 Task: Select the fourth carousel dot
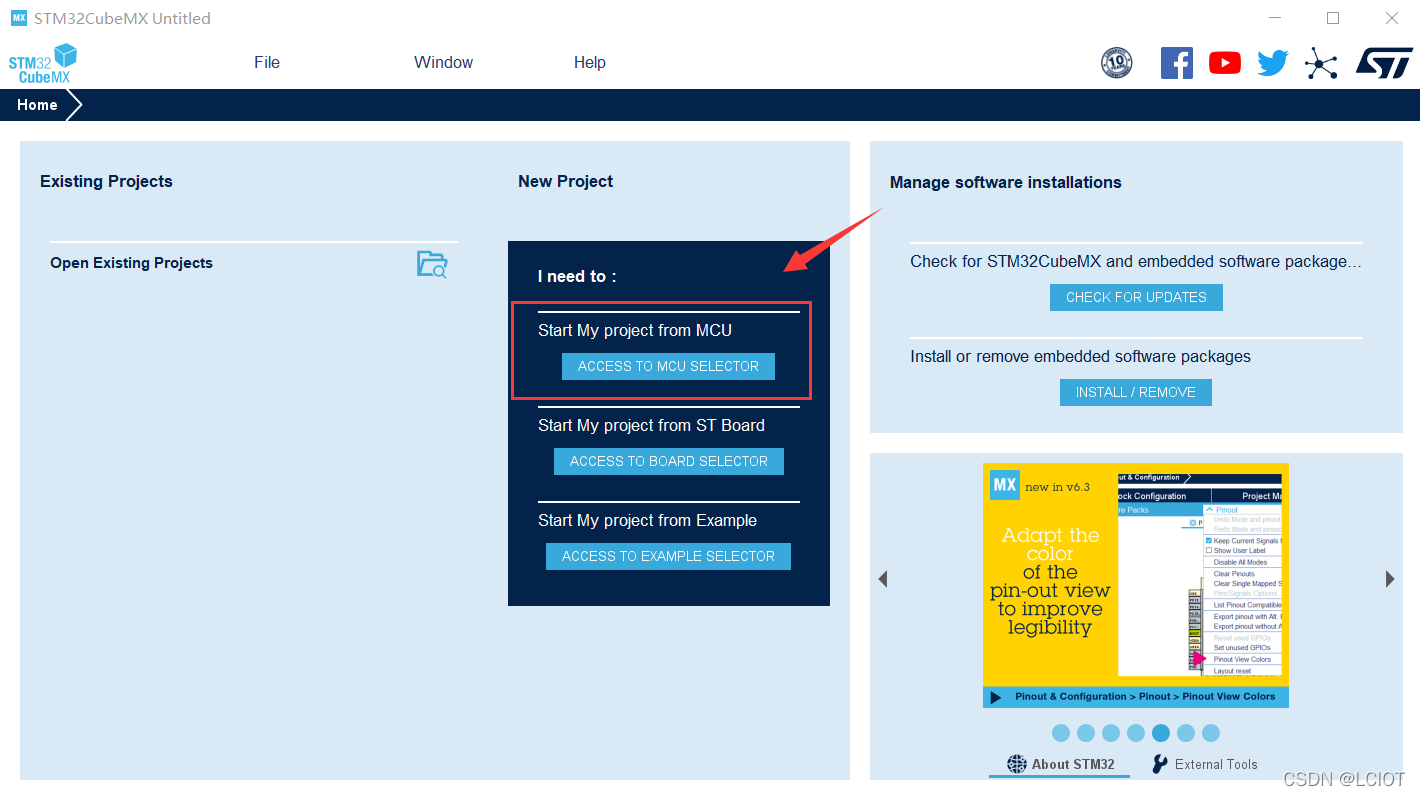[1136, 733]
